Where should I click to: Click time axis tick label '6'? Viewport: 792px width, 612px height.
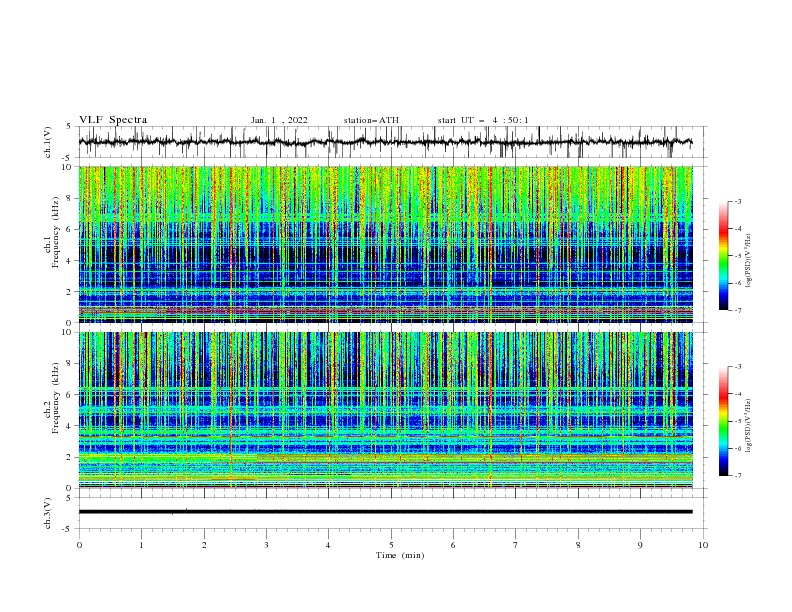pos(453,545)
